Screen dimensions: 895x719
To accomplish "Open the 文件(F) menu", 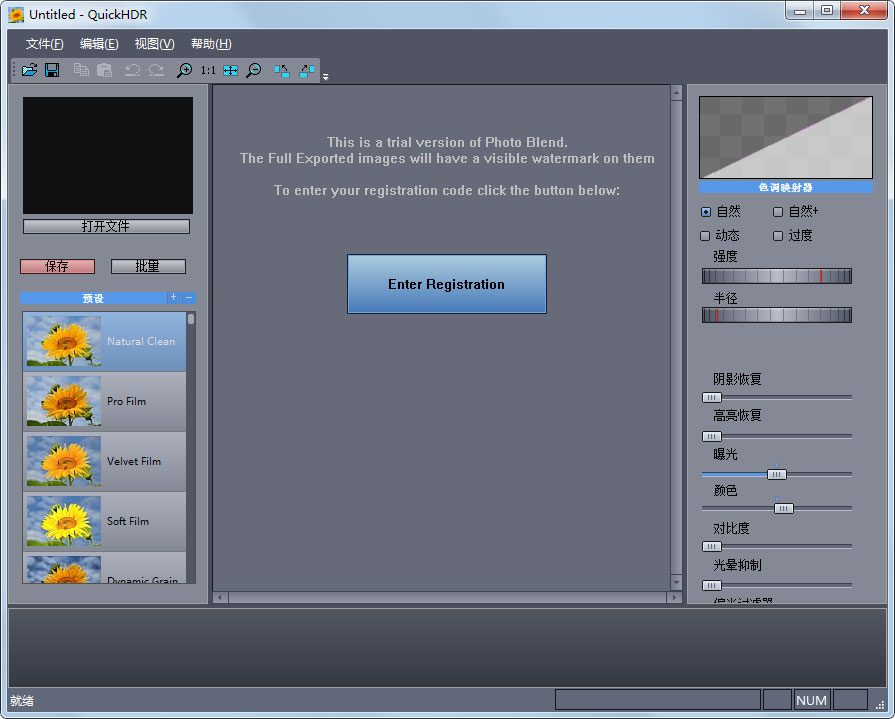I will (45, 44).
